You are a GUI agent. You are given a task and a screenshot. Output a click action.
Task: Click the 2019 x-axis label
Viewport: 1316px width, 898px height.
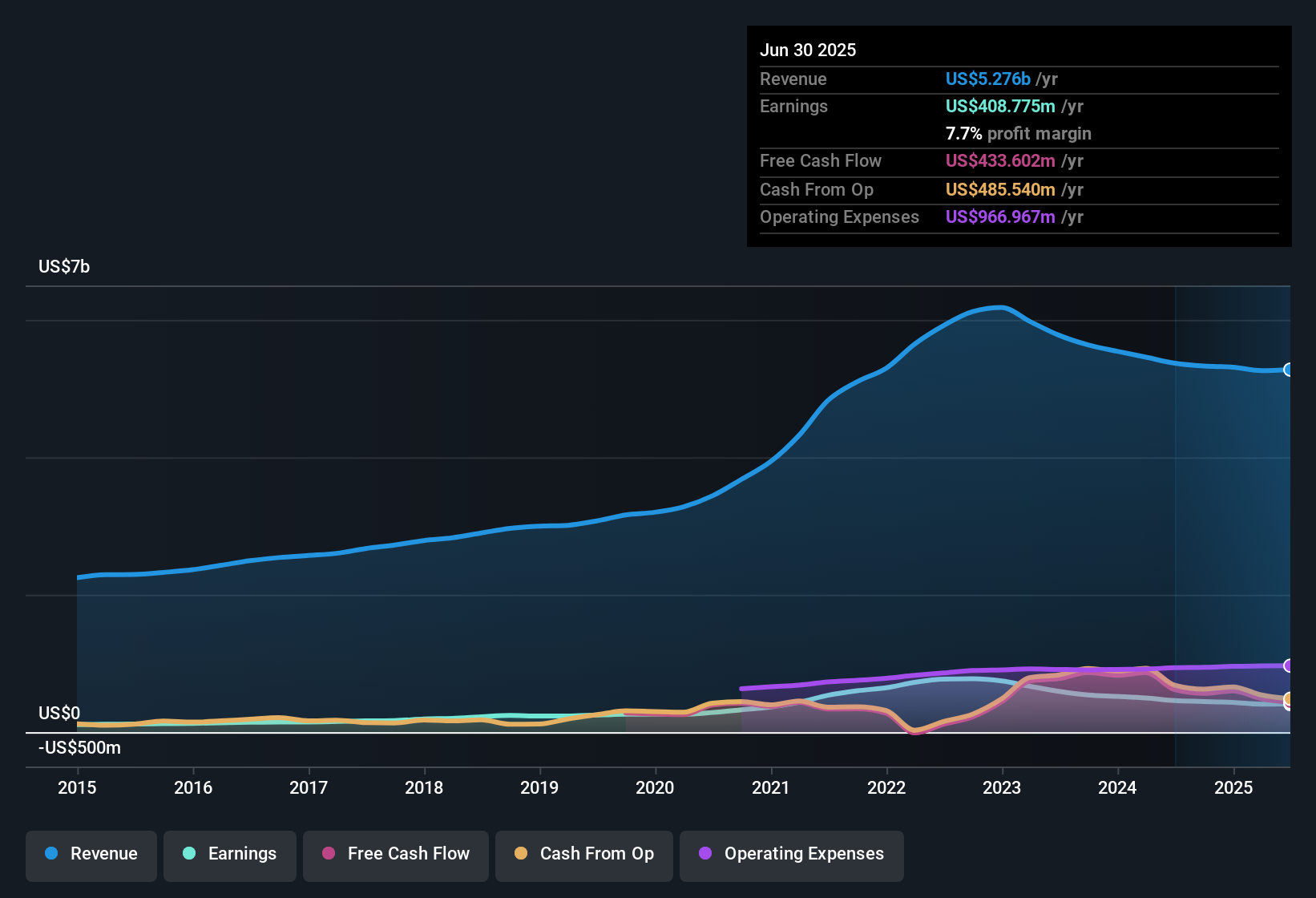[539, 788]
